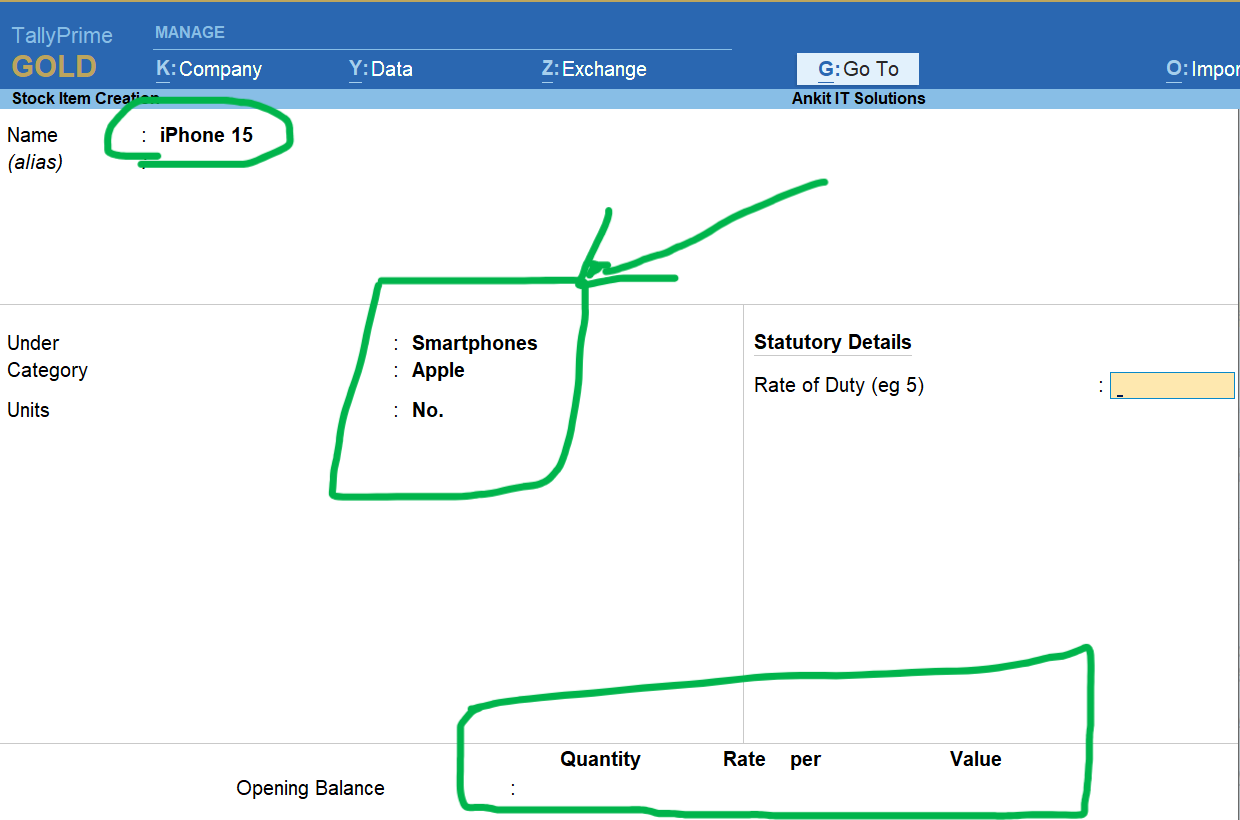Click the Rate of Duty input field
The image size is (1240, 820).
pyautogui.click(x=1172, y=386)
